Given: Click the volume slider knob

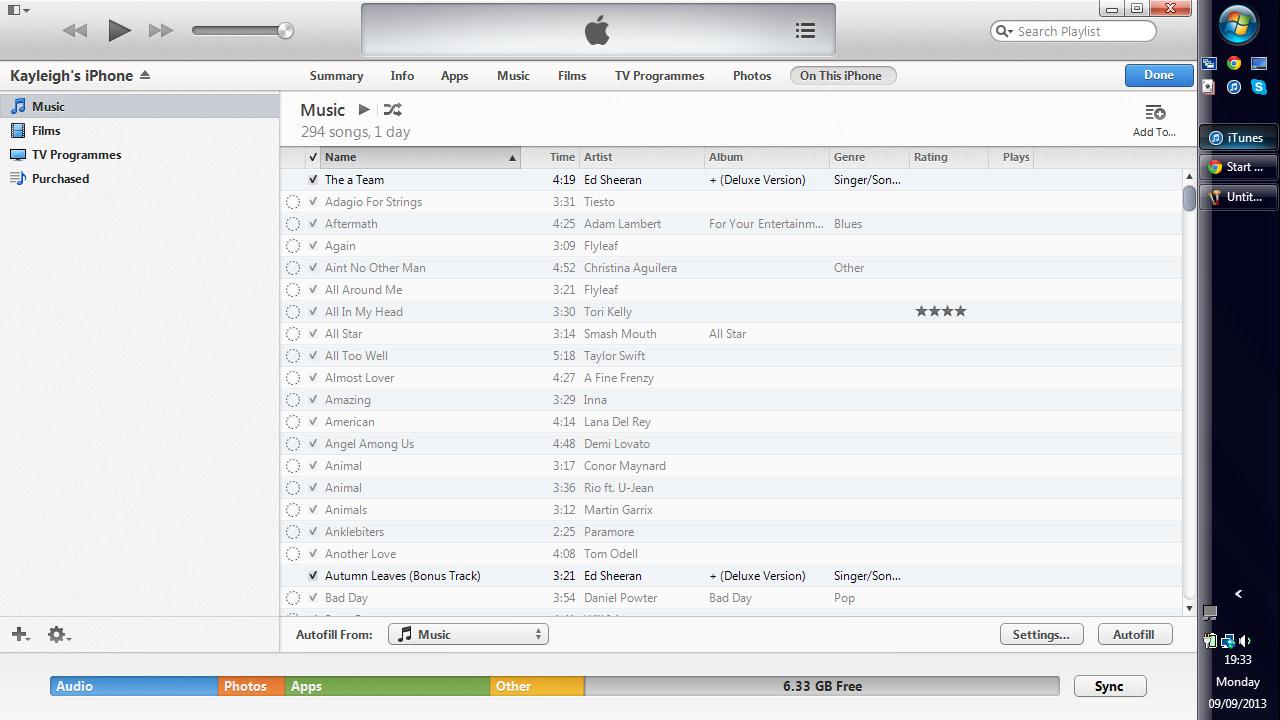Looking at the screenshot, I should [285, 31].
